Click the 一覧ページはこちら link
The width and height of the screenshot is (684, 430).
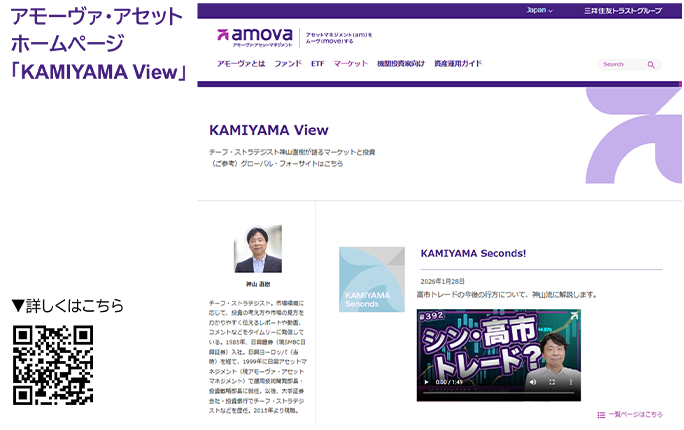(634, 414)
